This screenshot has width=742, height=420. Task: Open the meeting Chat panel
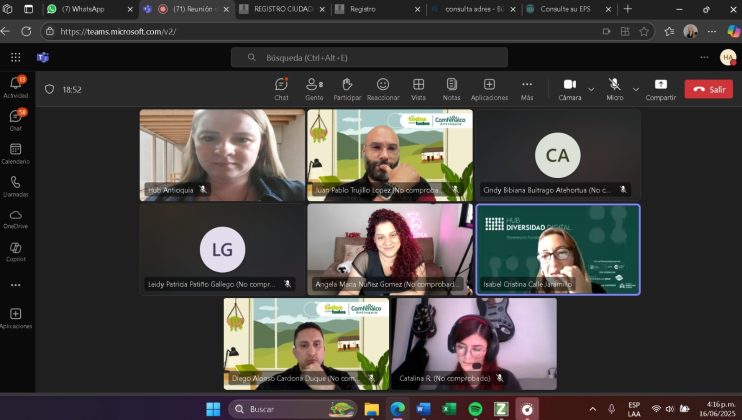pos(281,88)
